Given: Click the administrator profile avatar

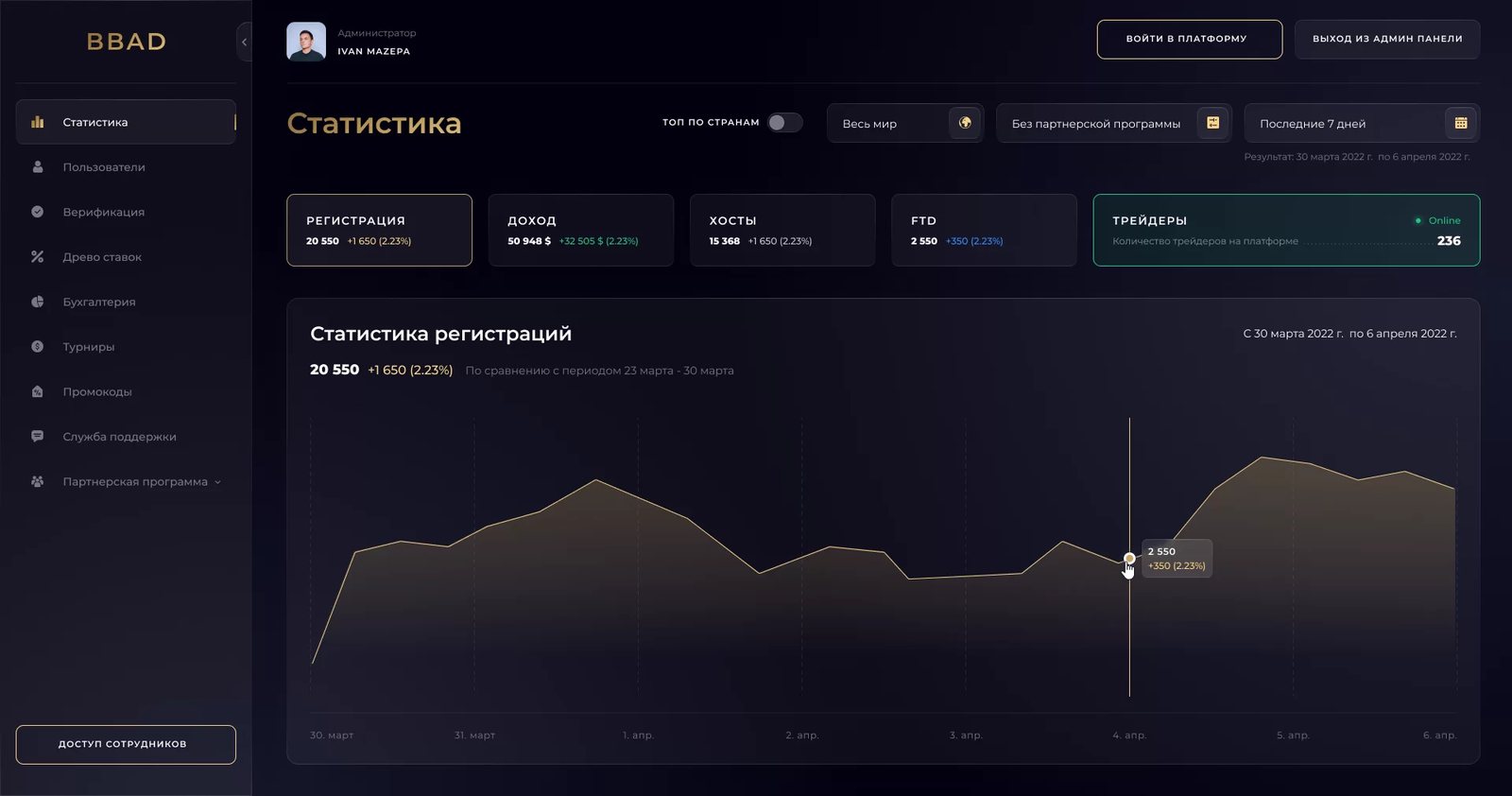Looking at the screenshot, I should [306, 42].
